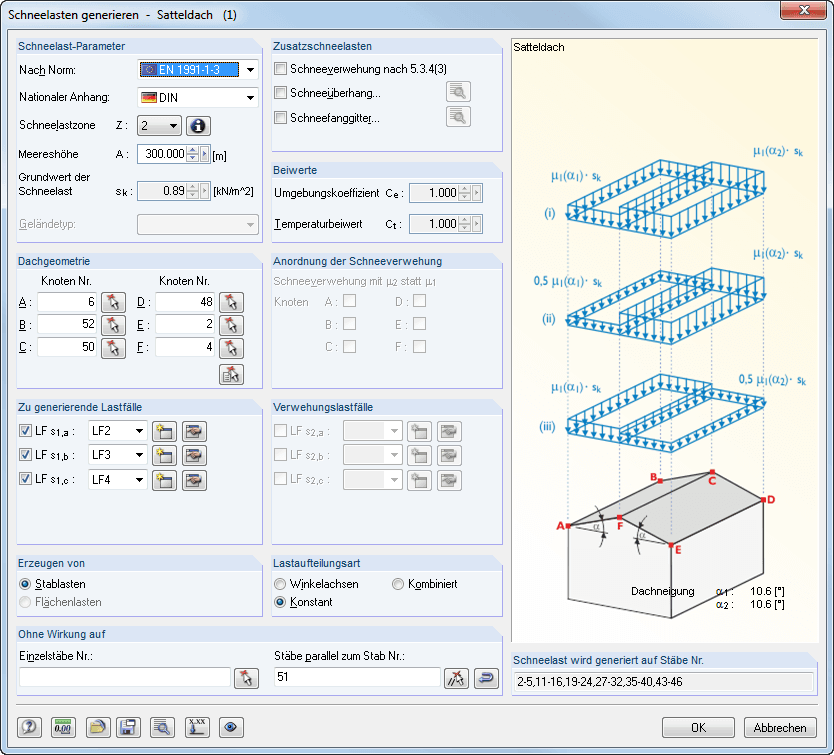Pick Einzelstäbe members graphically

pos(246,678)
